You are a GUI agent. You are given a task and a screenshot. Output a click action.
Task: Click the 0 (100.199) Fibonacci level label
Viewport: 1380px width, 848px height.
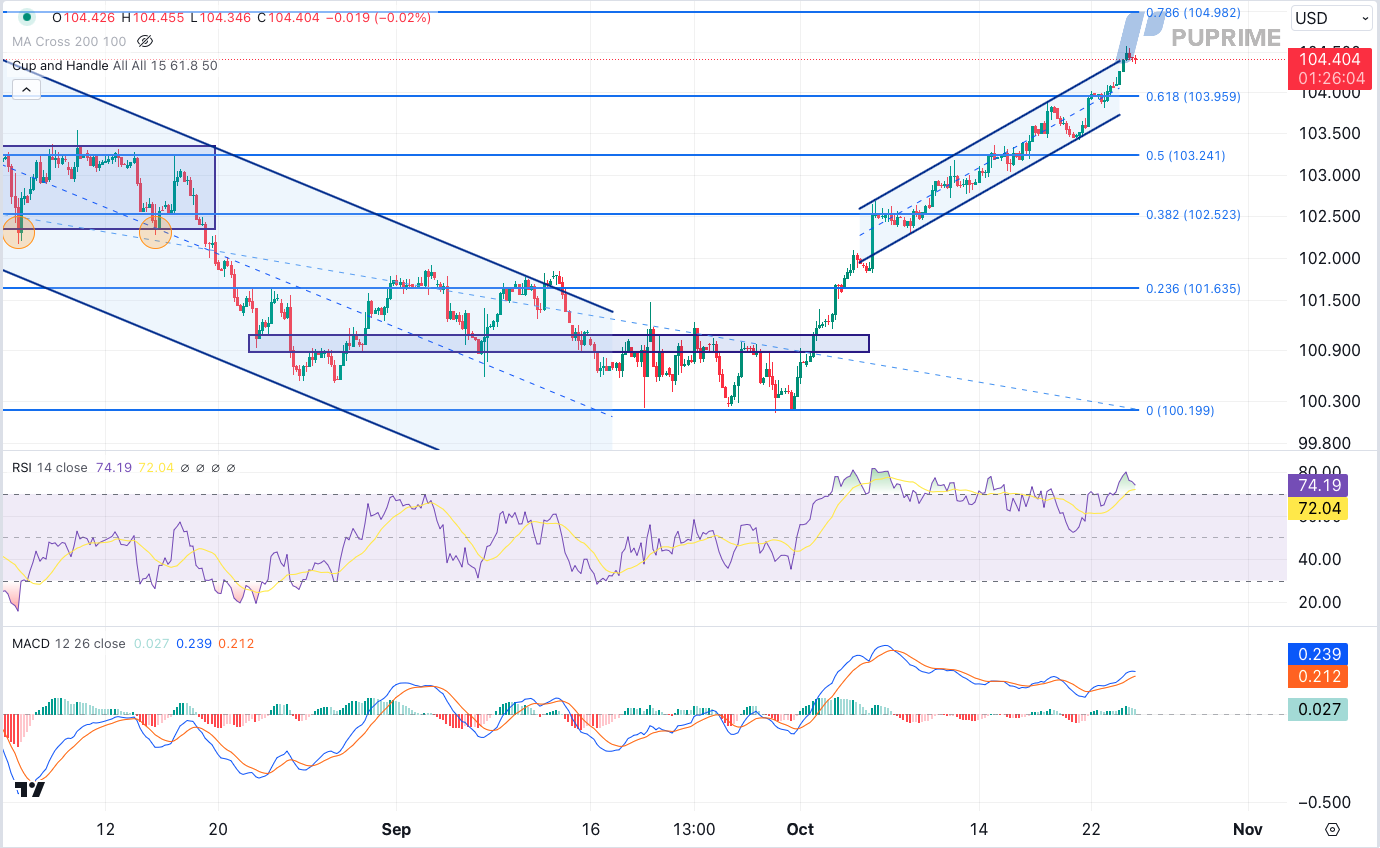(x=1180, y=410)
